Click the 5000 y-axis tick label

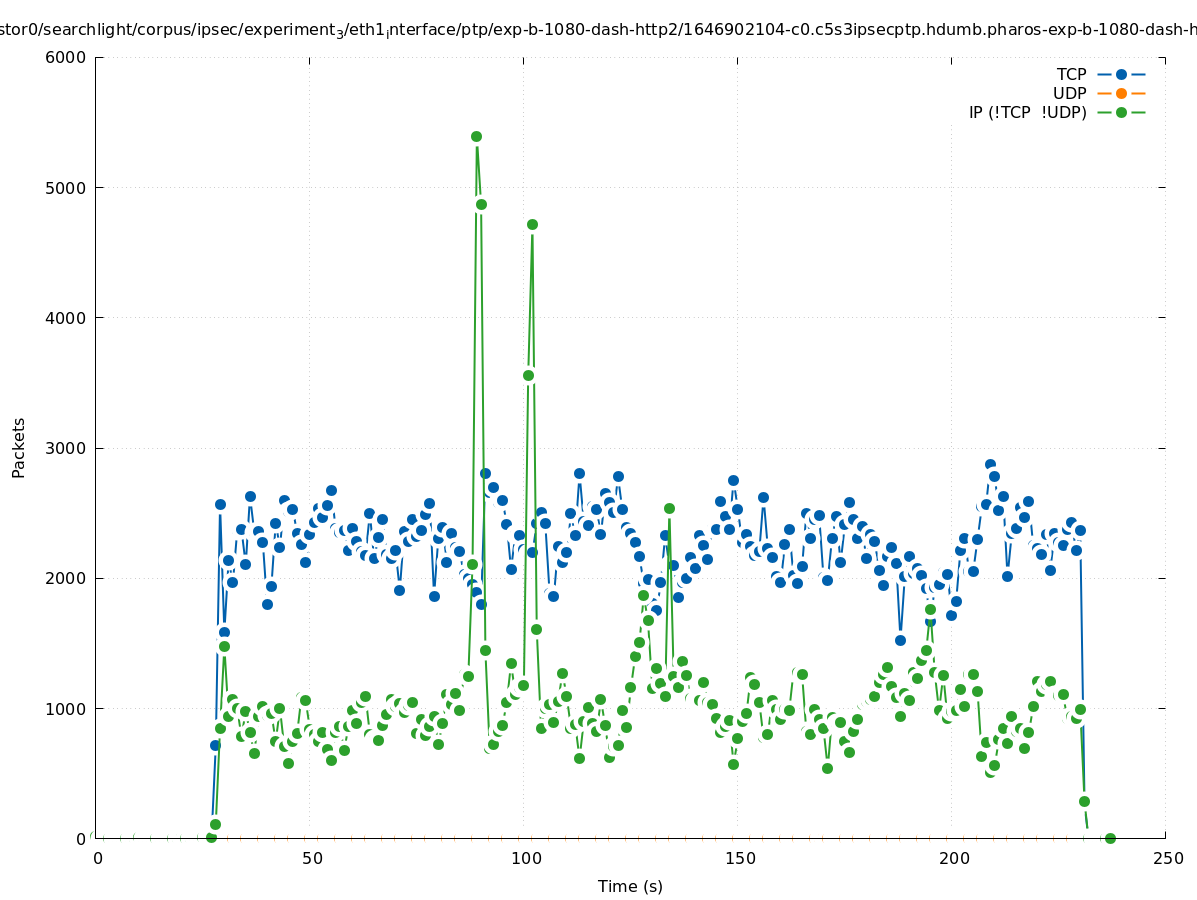[x=67, y=188]
